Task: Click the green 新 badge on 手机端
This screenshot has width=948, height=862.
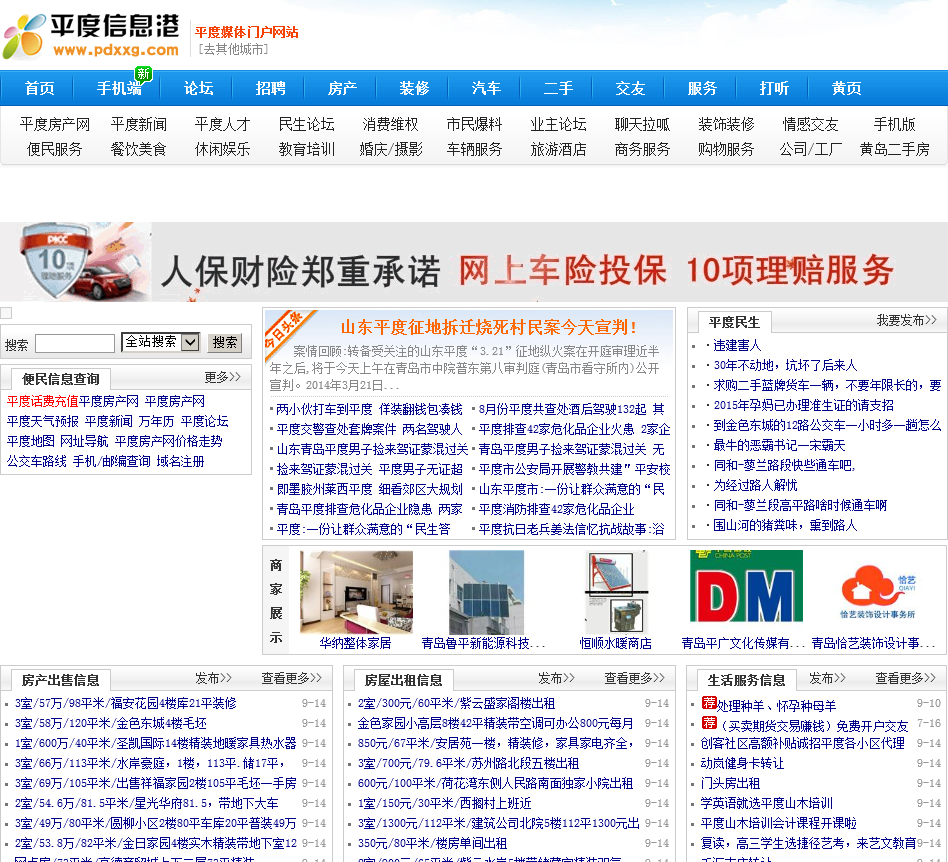Action: coord(143,73)
